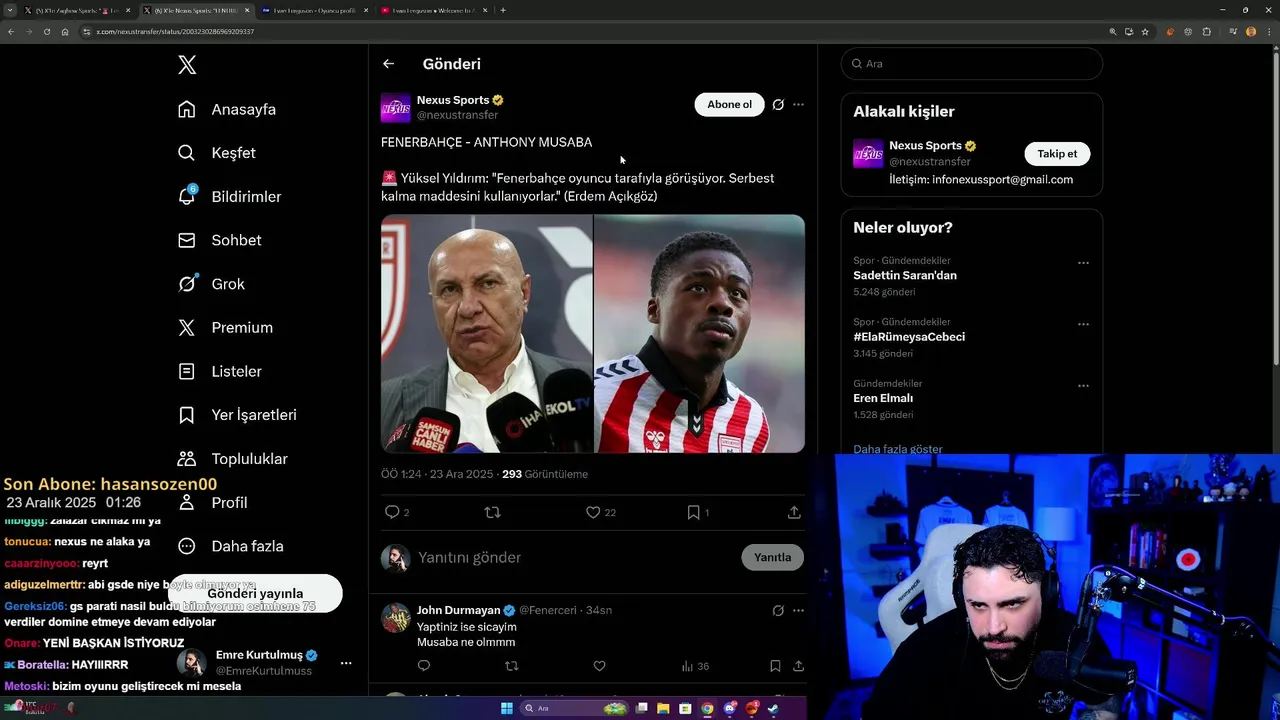Share the Nexus Sports post
Viewport: 1280px width, 720px height.
click(x=794, y=512)
